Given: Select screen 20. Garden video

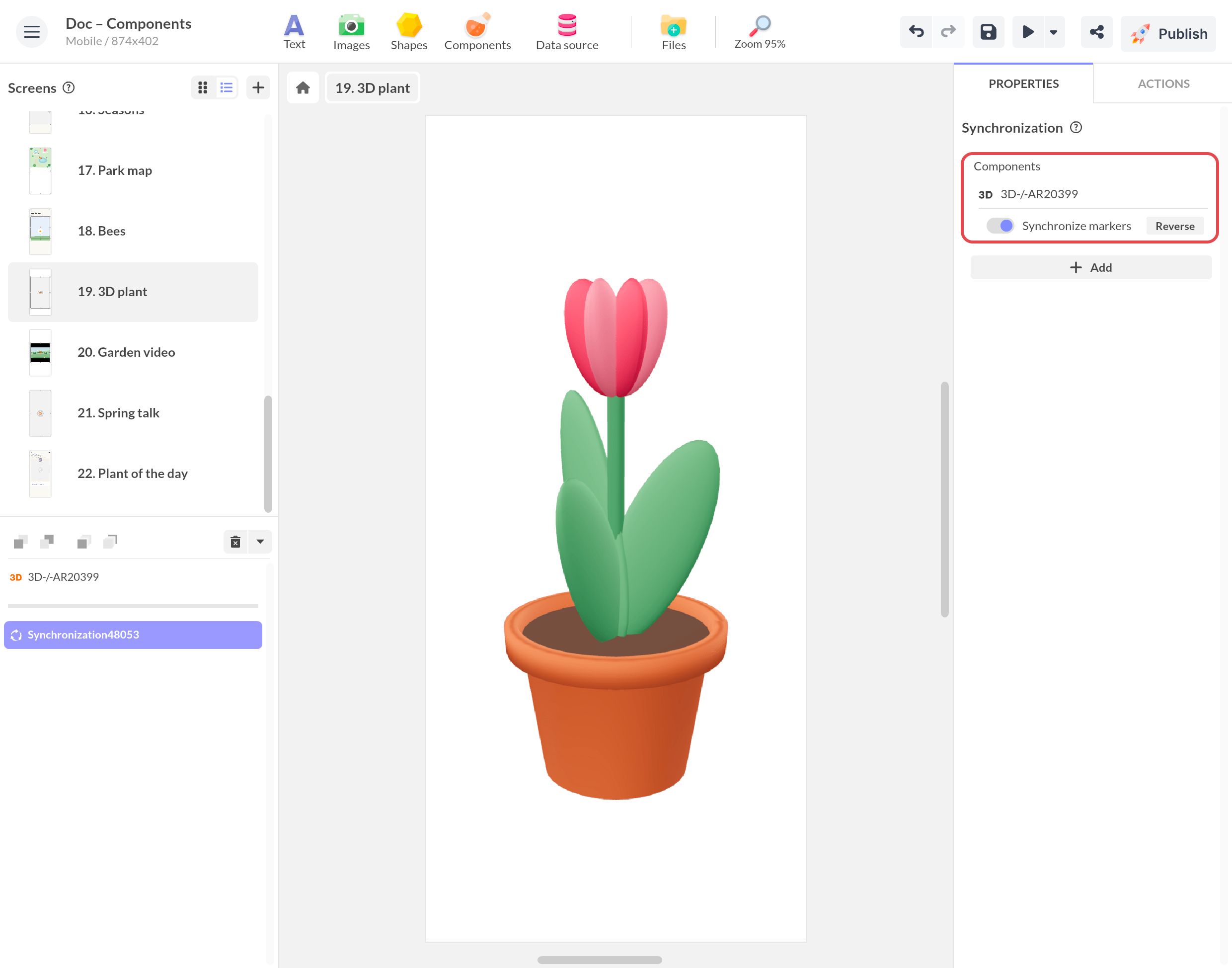Looking at the screenshot, I should [x=133, y=352].
